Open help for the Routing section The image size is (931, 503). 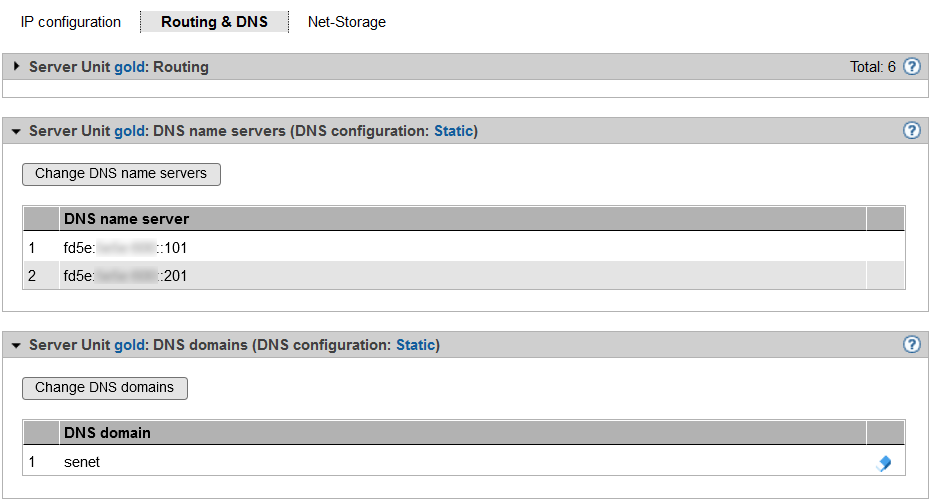[911, 67]
